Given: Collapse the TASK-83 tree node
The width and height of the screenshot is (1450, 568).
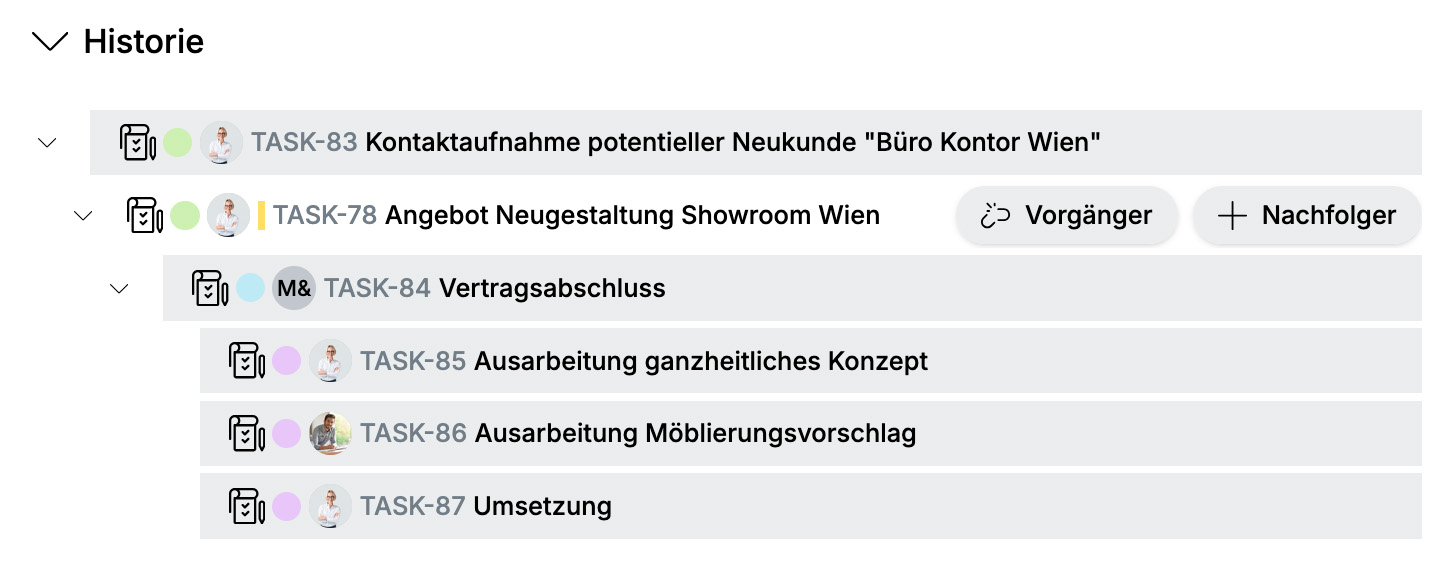Looking at the screenshot, I should point(47,143).
